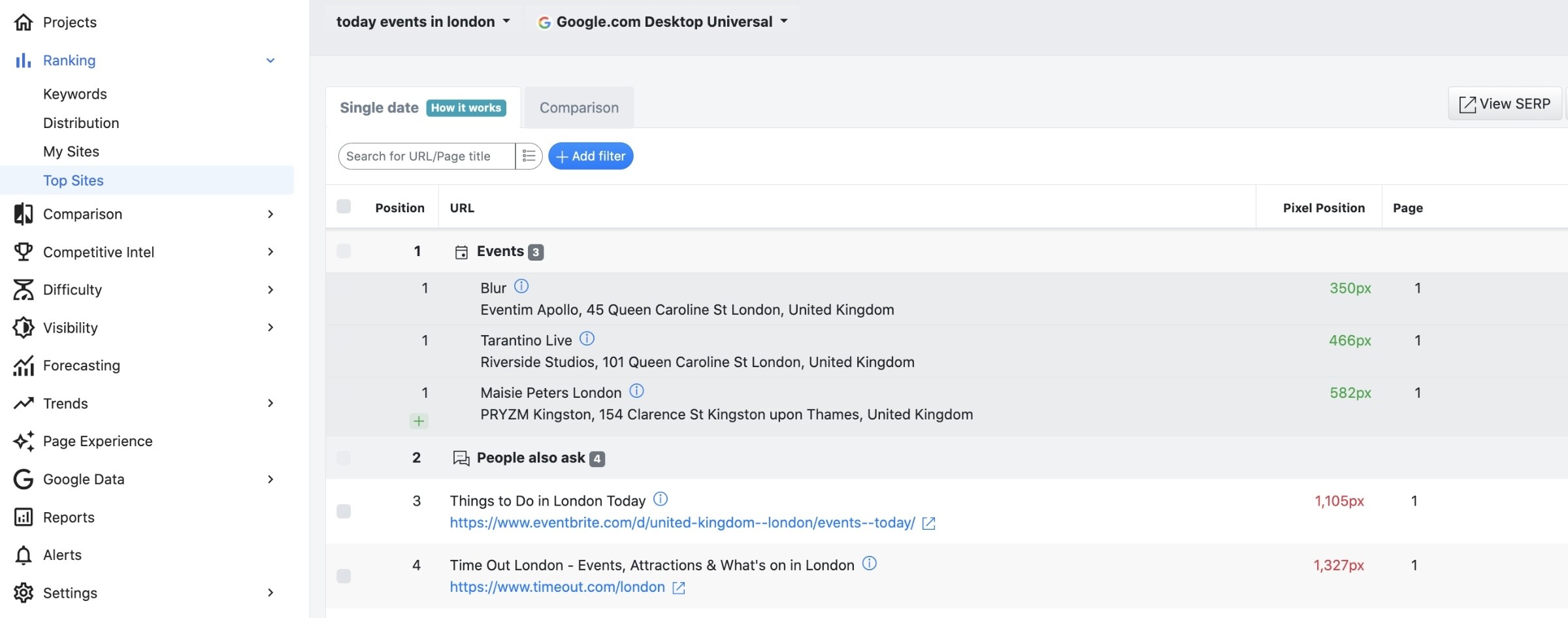This screenshot has height=618, width=1568.
Task: Click the View SERP button
Action: pos(1505,104)
